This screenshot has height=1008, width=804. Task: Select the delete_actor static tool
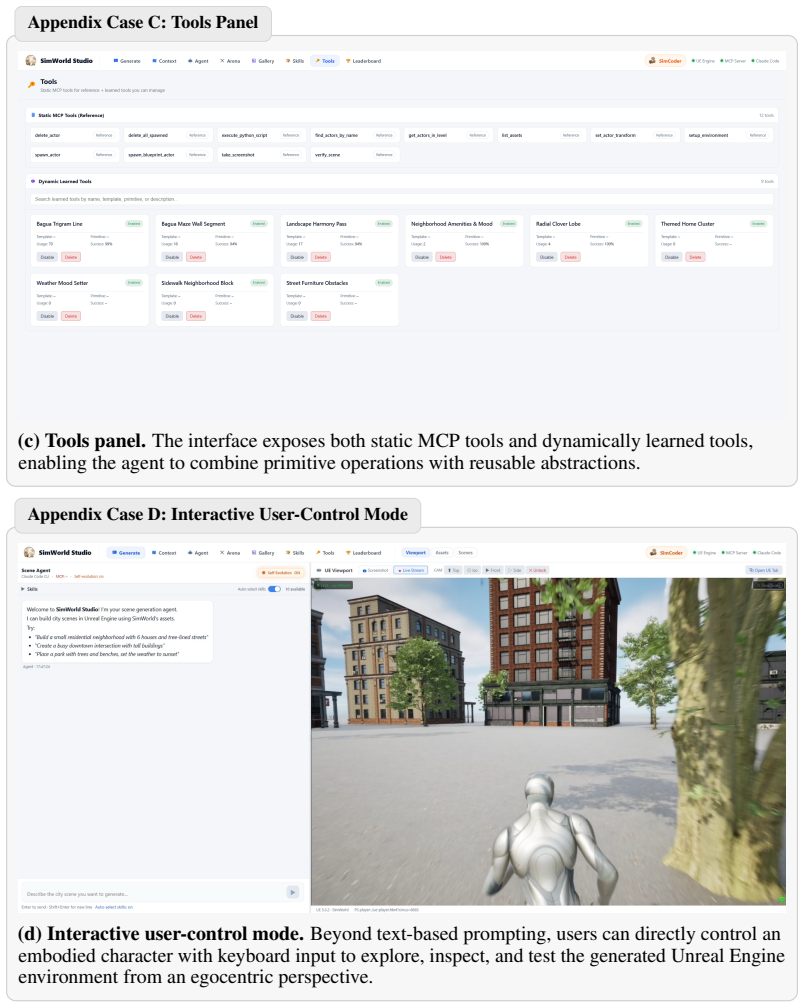pyautogui.click(x=73, y=136)
